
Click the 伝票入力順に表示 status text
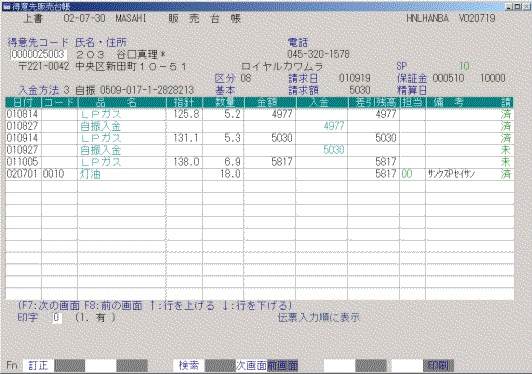319,318
